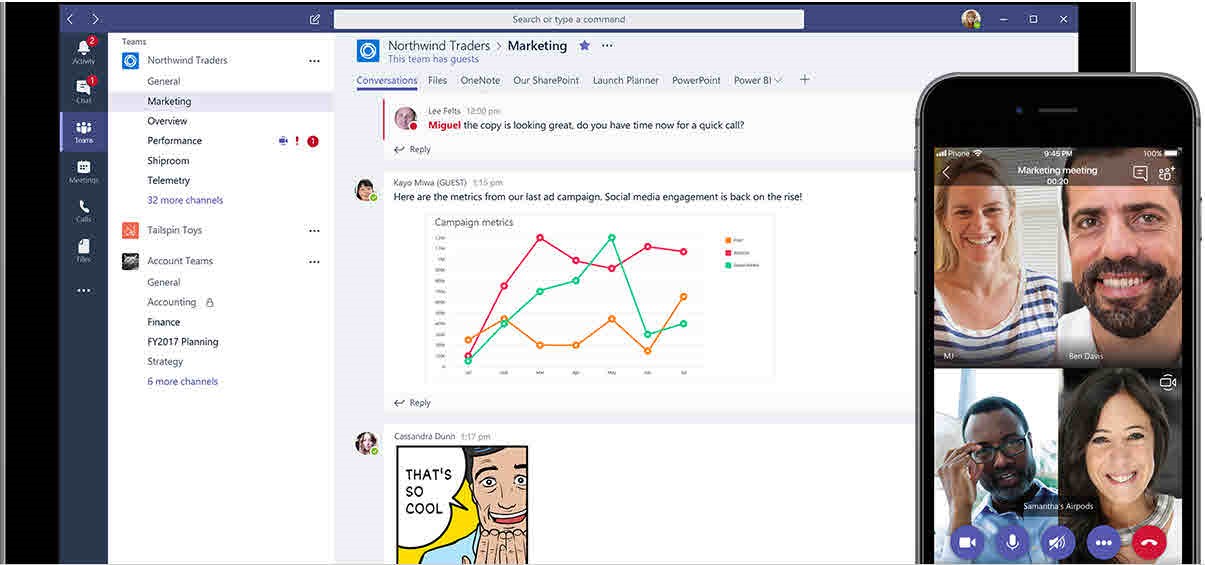Select the Shiproom channel

[x=168, y=161]
